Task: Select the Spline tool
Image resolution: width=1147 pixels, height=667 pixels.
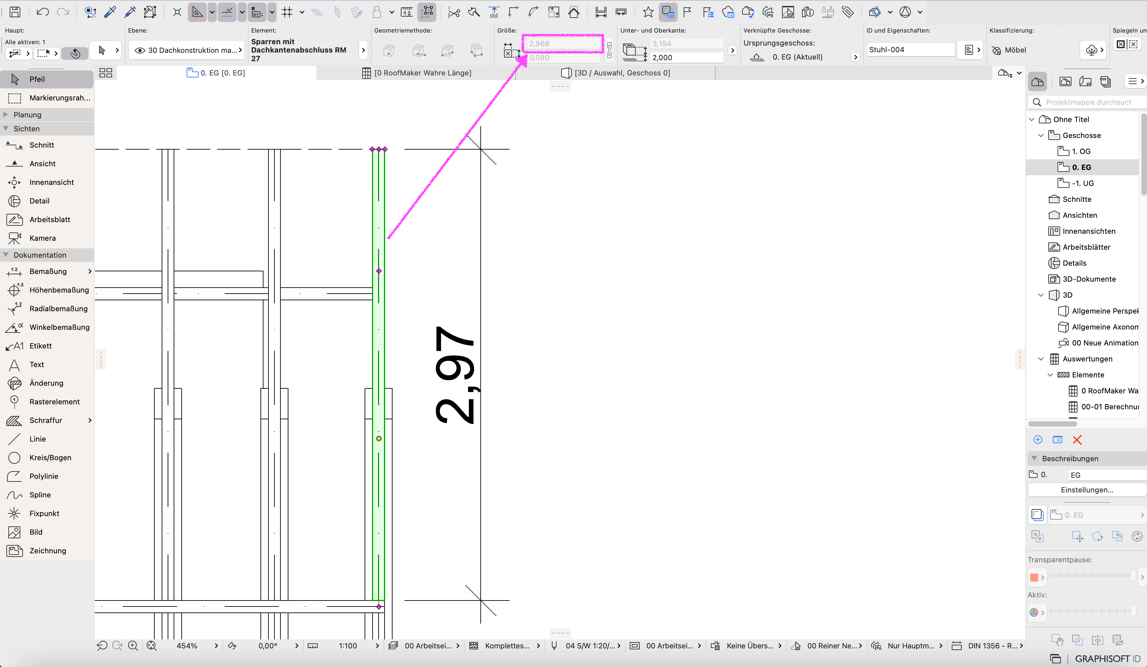Action: [47, 495]
